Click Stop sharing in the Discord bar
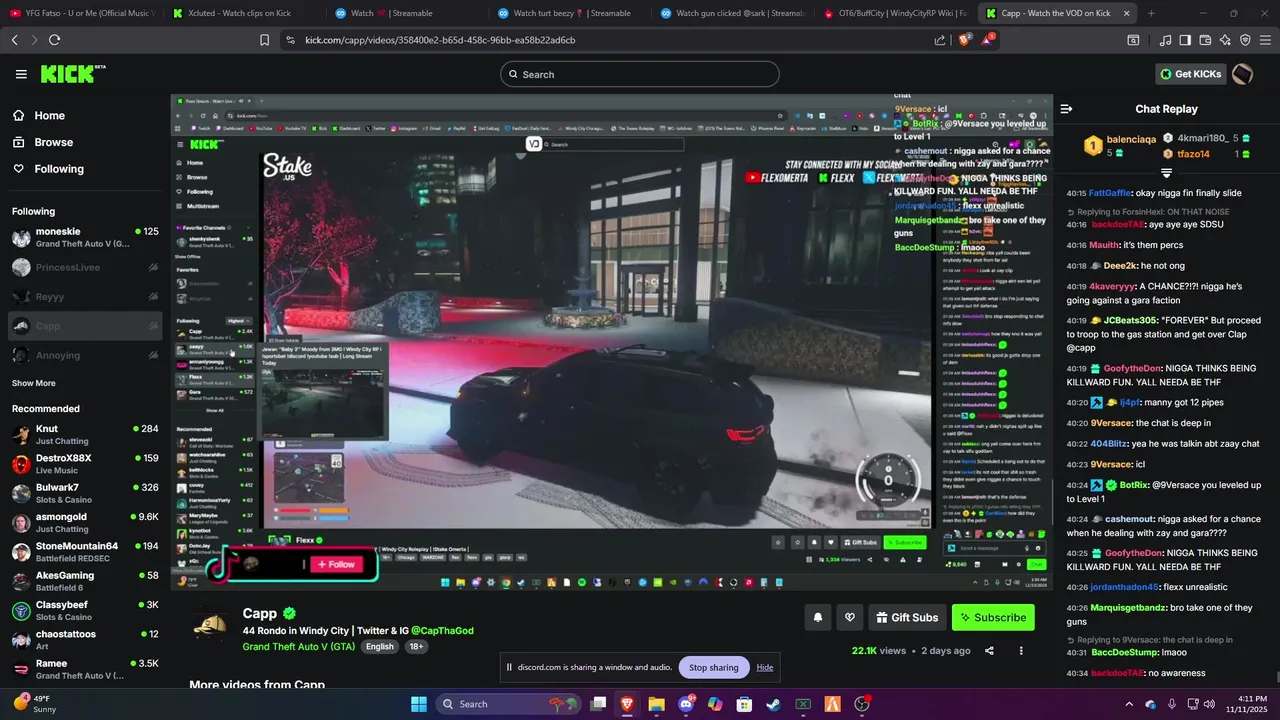 [x=713, y=667]
